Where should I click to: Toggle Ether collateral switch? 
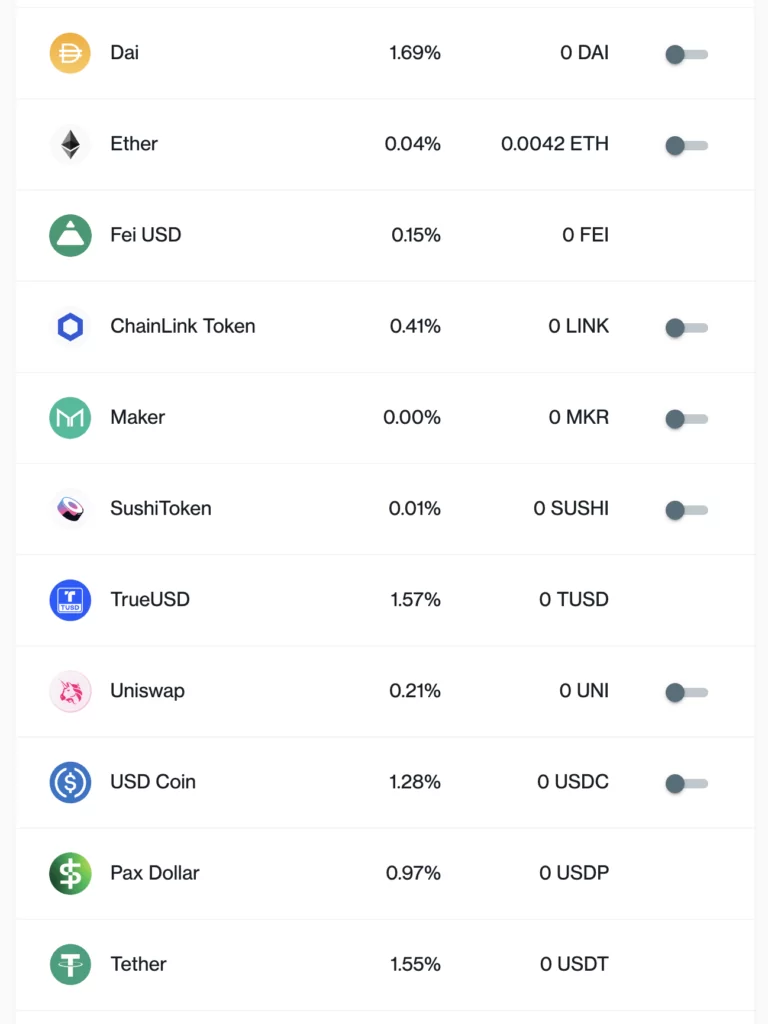tap(686, 145)
